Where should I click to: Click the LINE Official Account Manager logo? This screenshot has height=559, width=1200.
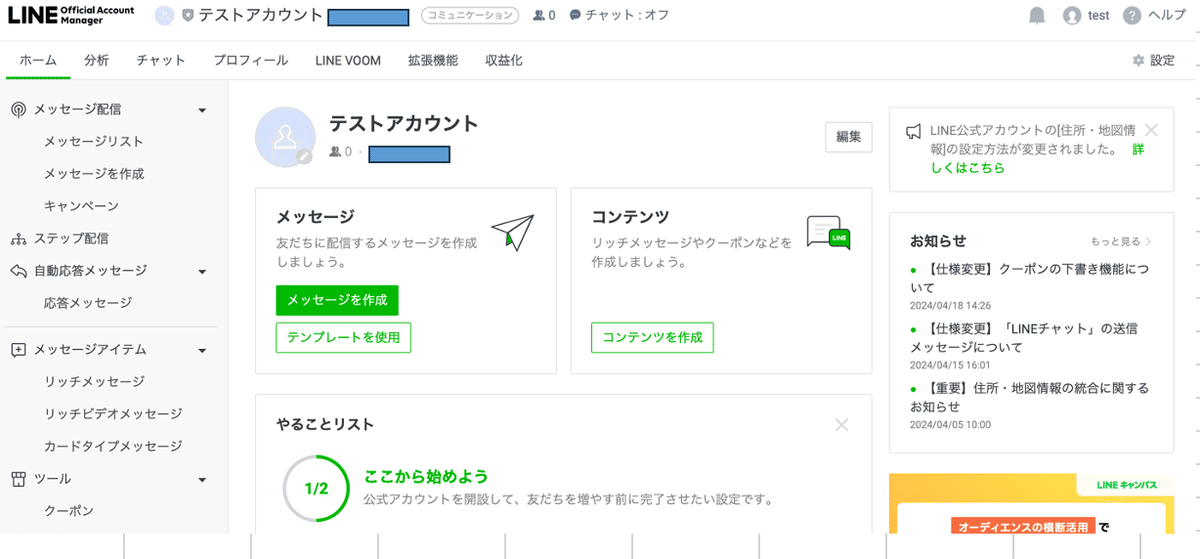tap(69, 15)
